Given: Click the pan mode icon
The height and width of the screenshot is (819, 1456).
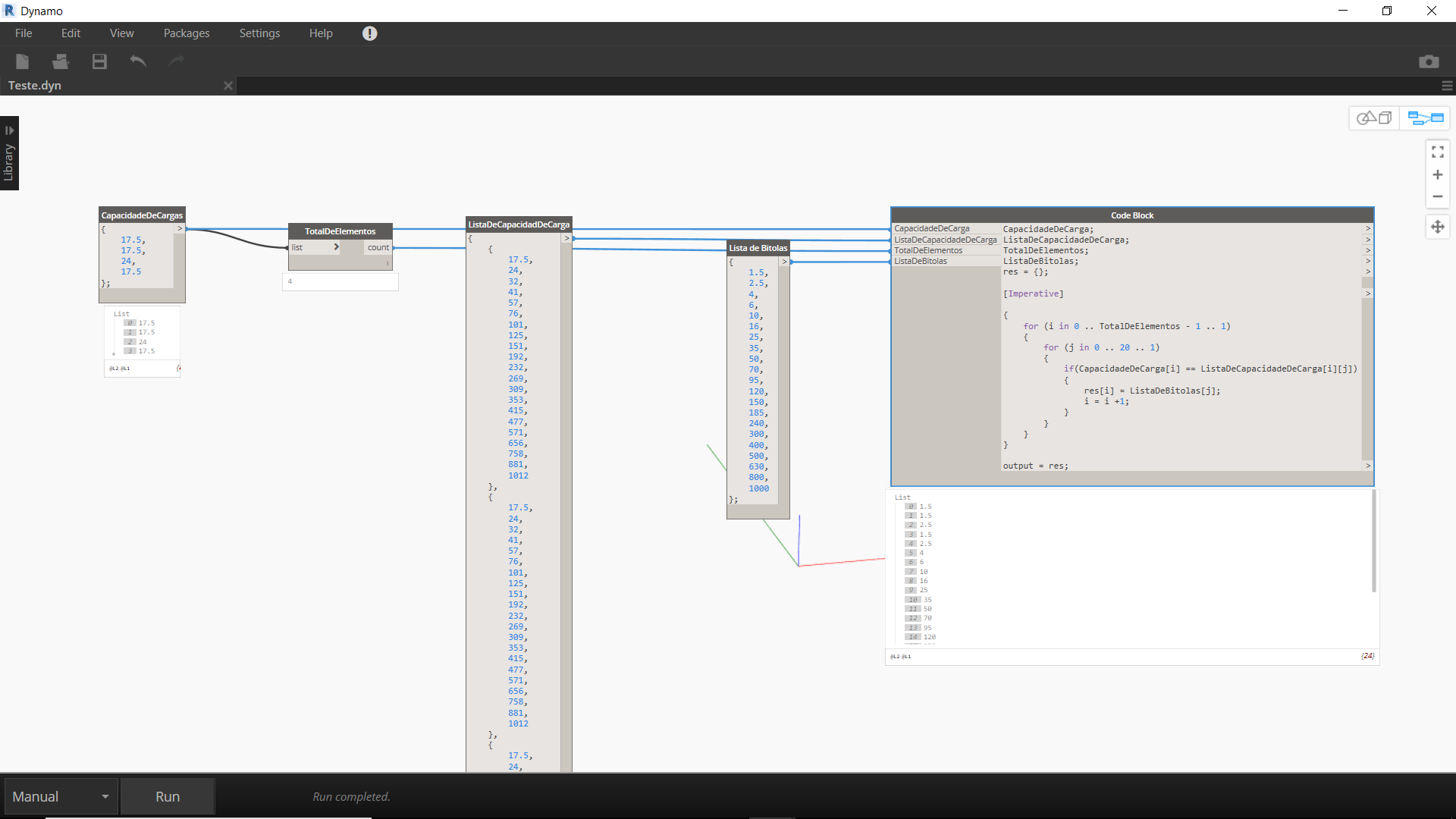Looking at the screenshot, I should 1438,227.
